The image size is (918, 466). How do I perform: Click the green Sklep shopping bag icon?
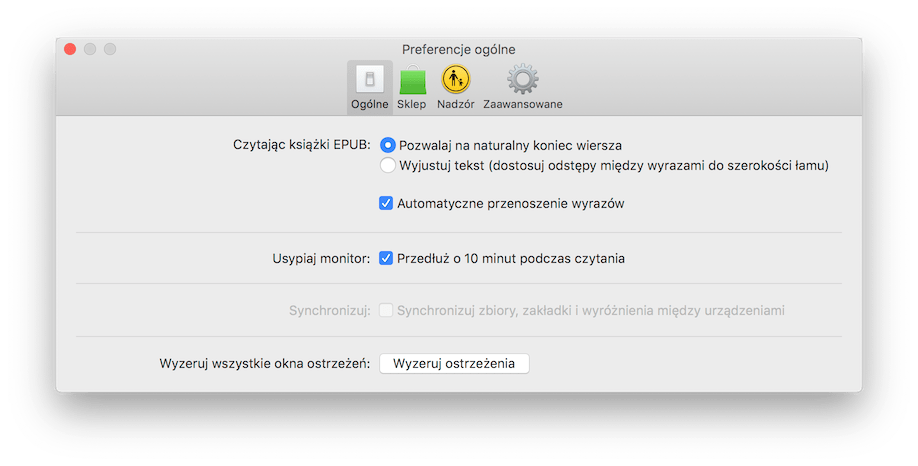pyautogui.click(x=412, y=80)
